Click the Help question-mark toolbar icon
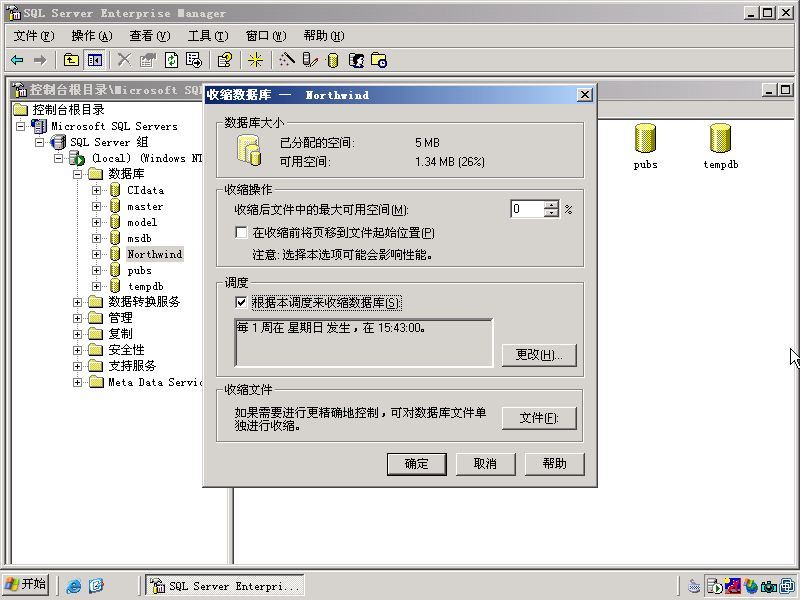The height and width of the screenshot is (600, 800). click(224, 60)
